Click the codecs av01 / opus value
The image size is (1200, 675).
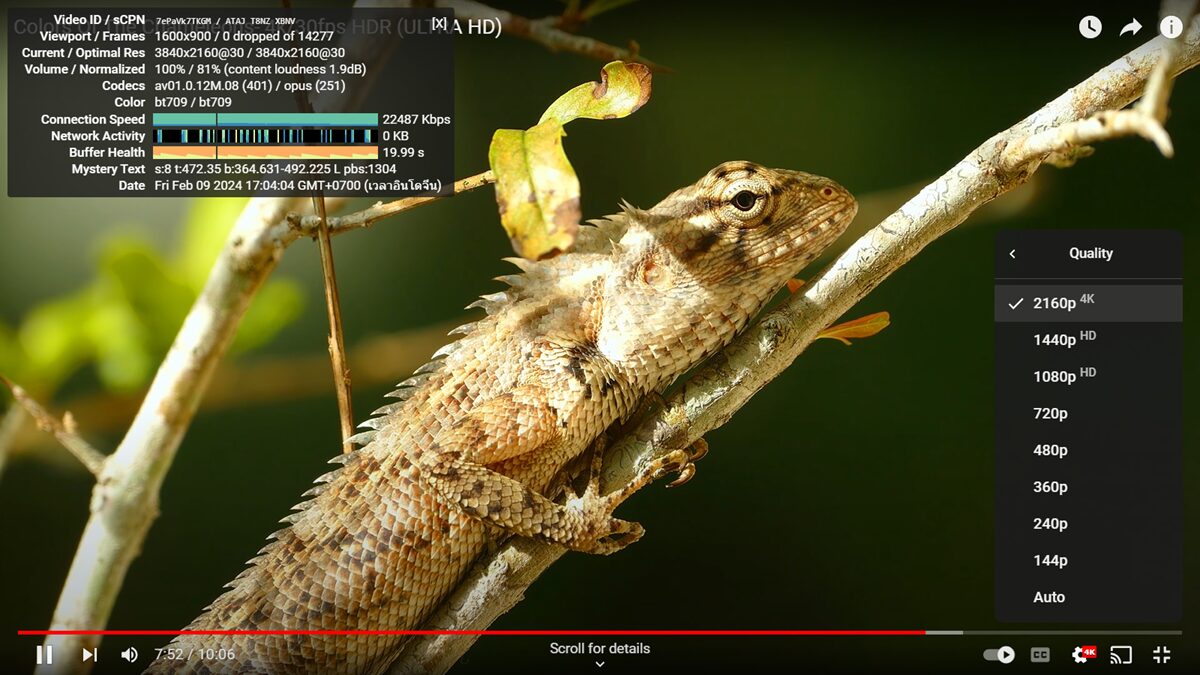250,86
